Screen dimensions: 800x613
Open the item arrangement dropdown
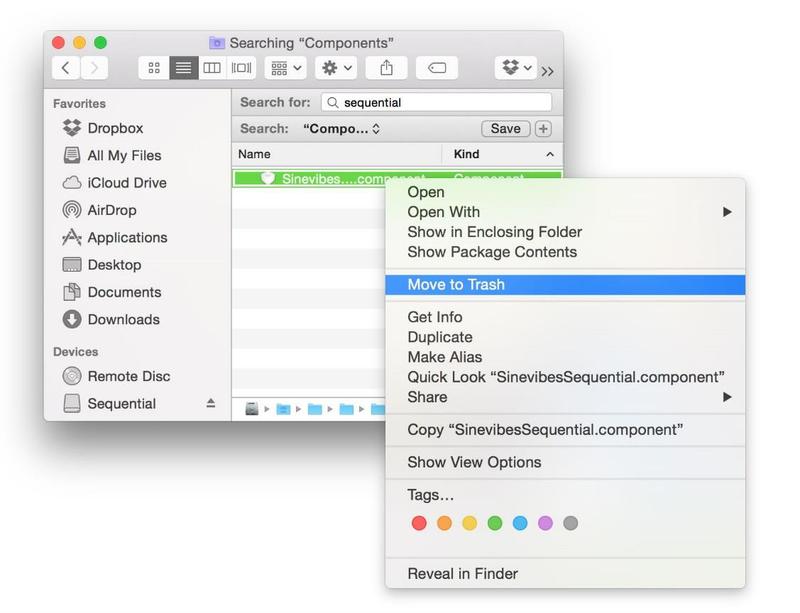click(285, 68)
